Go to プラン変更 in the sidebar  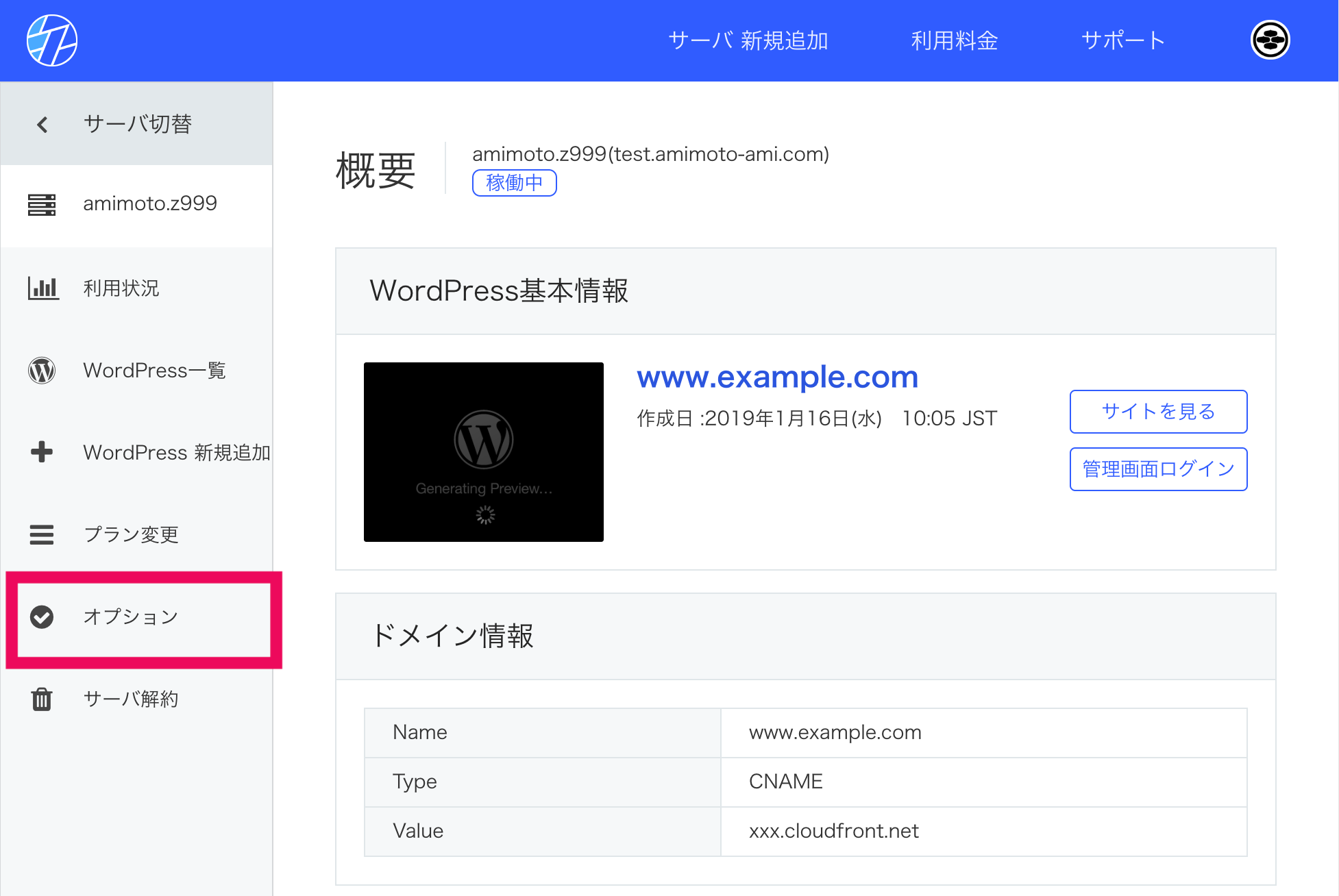pos(137,534)
